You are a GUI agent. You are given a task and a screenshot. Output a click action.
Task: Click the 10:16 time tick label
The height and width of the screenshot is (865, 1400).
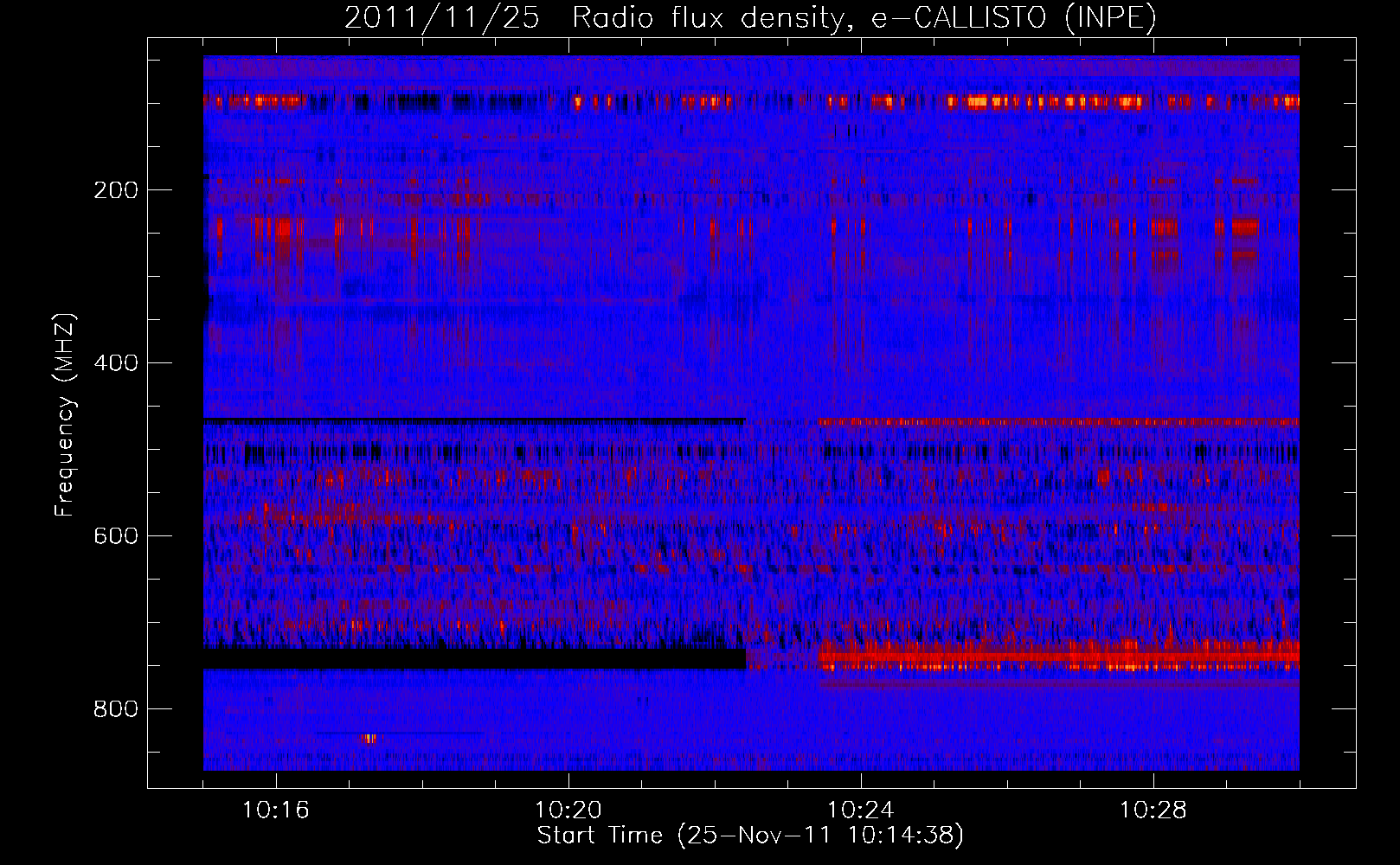[276, 811]
